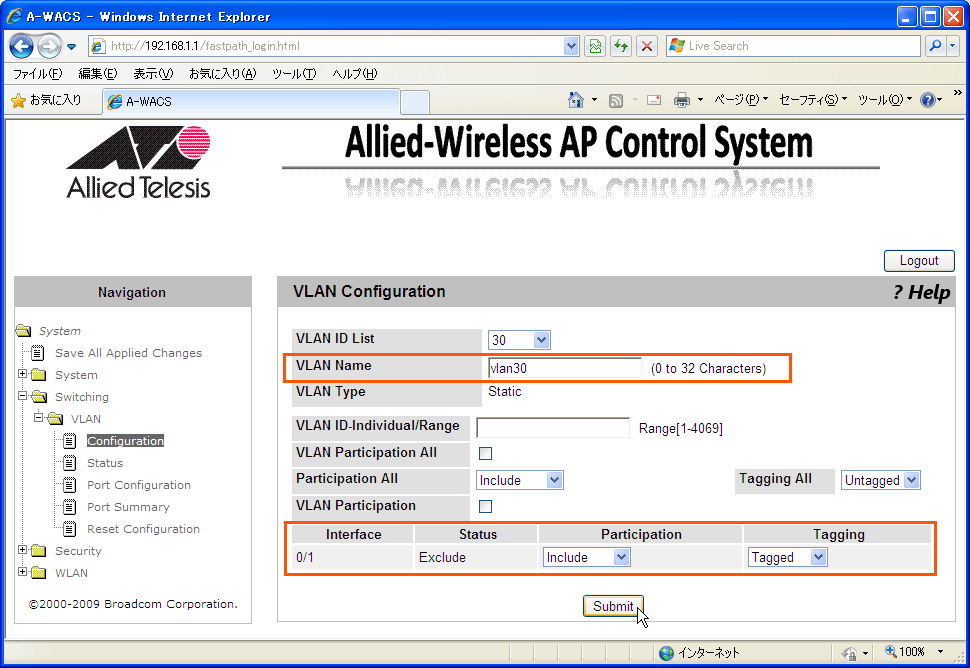Image resolution: width=970 pixels, height=668 pixels.
Task: Tick the VLAN Participation checkbox
Action: (486, 506)
